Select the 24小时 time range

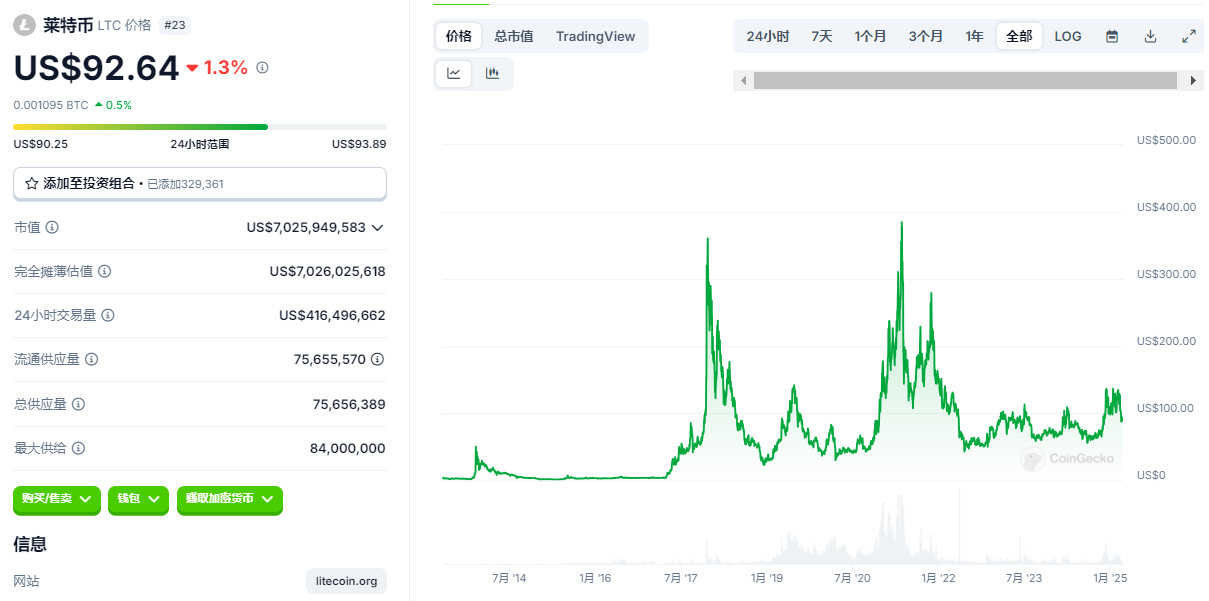tap(767, 36)
